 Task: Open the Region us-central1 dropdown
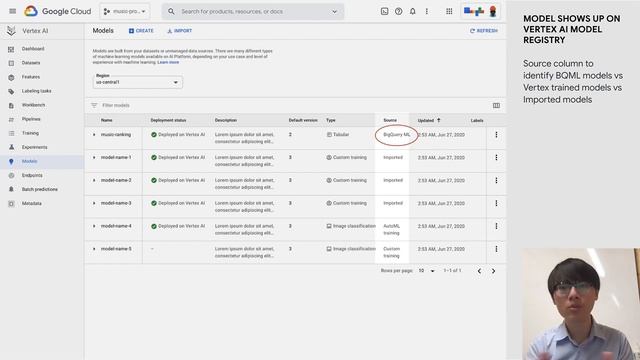(138, 82)
